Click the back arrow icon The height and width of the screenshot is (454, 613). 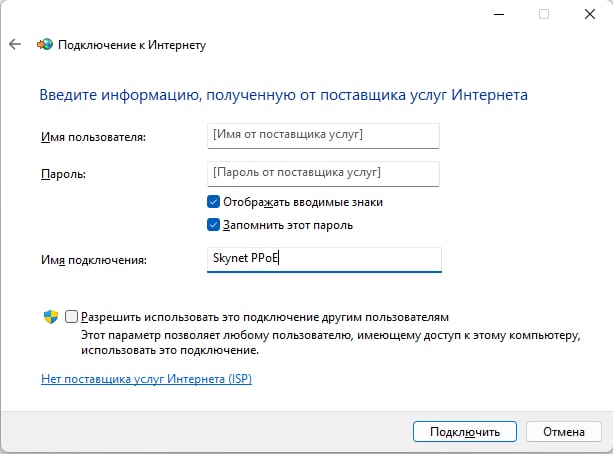tap(15, 44)
